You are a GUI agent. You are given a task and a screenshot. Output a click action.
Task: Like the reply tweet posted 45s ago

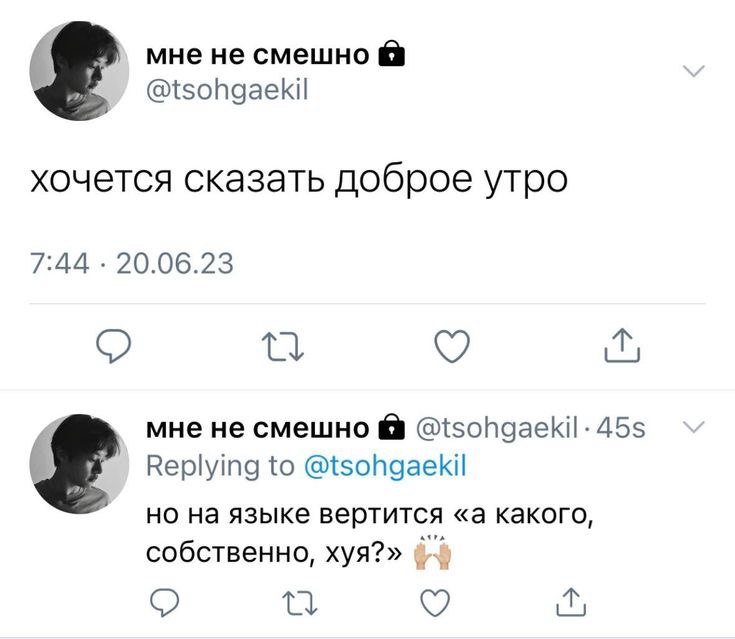[433, 601]
